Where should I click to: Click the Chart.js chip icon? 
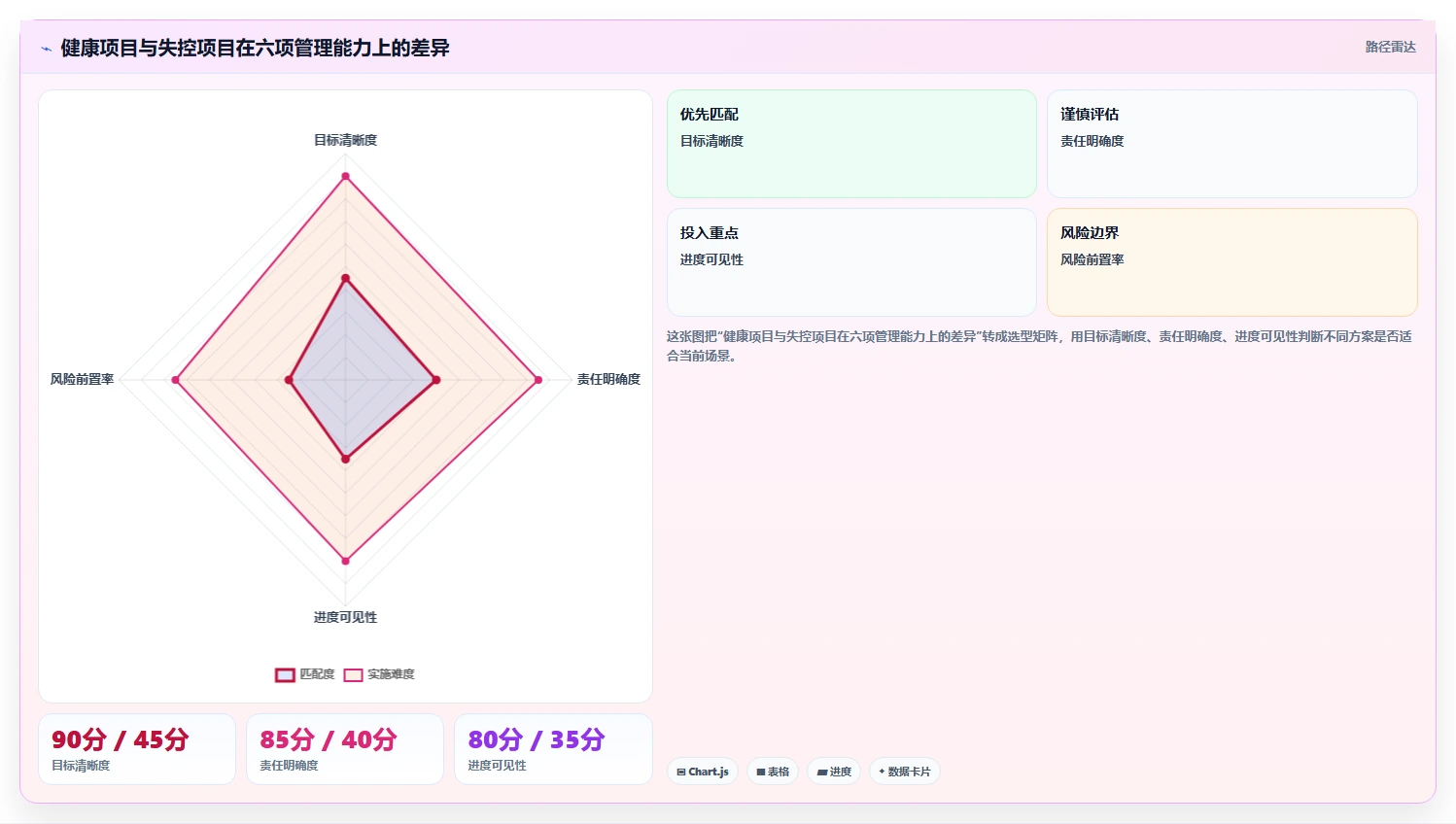pos(681,772)
